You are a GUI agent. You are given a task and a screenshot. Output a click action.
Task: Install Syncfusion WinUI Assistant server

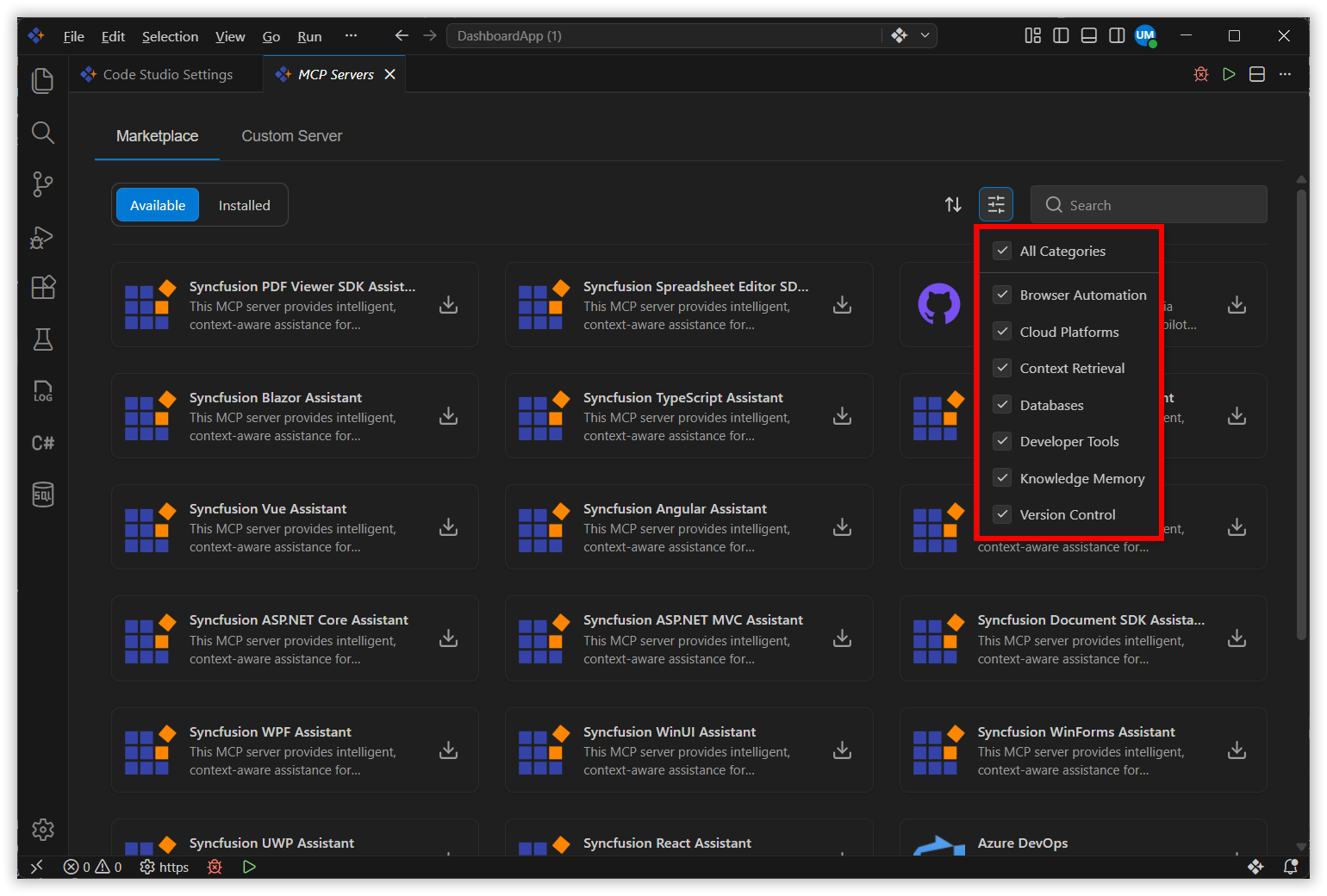(x=843, y=750)
